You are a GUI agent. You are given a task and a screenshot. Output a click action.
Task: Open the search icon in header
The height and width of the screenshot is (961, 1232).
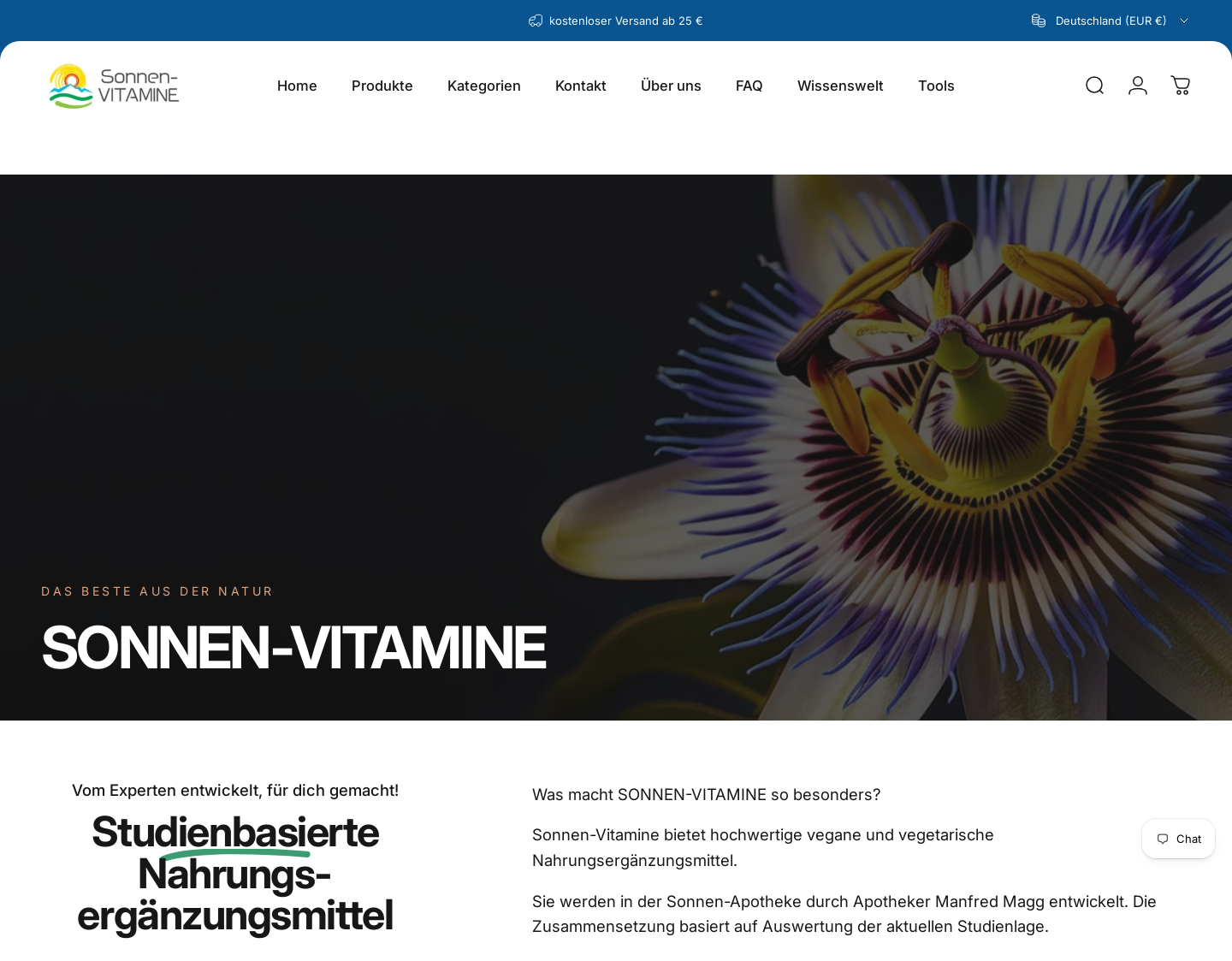coord(1094,86)
